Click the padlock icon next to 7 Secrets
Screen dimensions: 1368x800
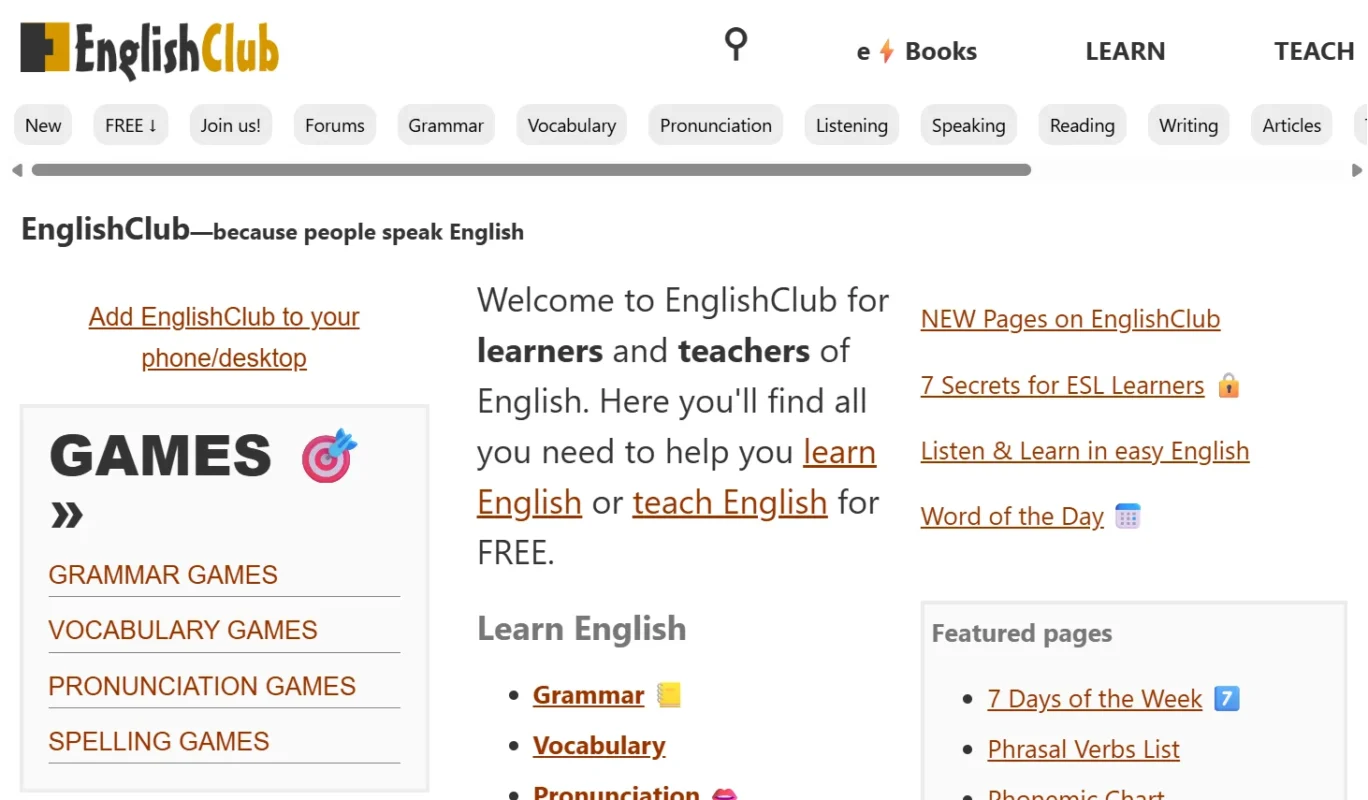click(1229, 384)
